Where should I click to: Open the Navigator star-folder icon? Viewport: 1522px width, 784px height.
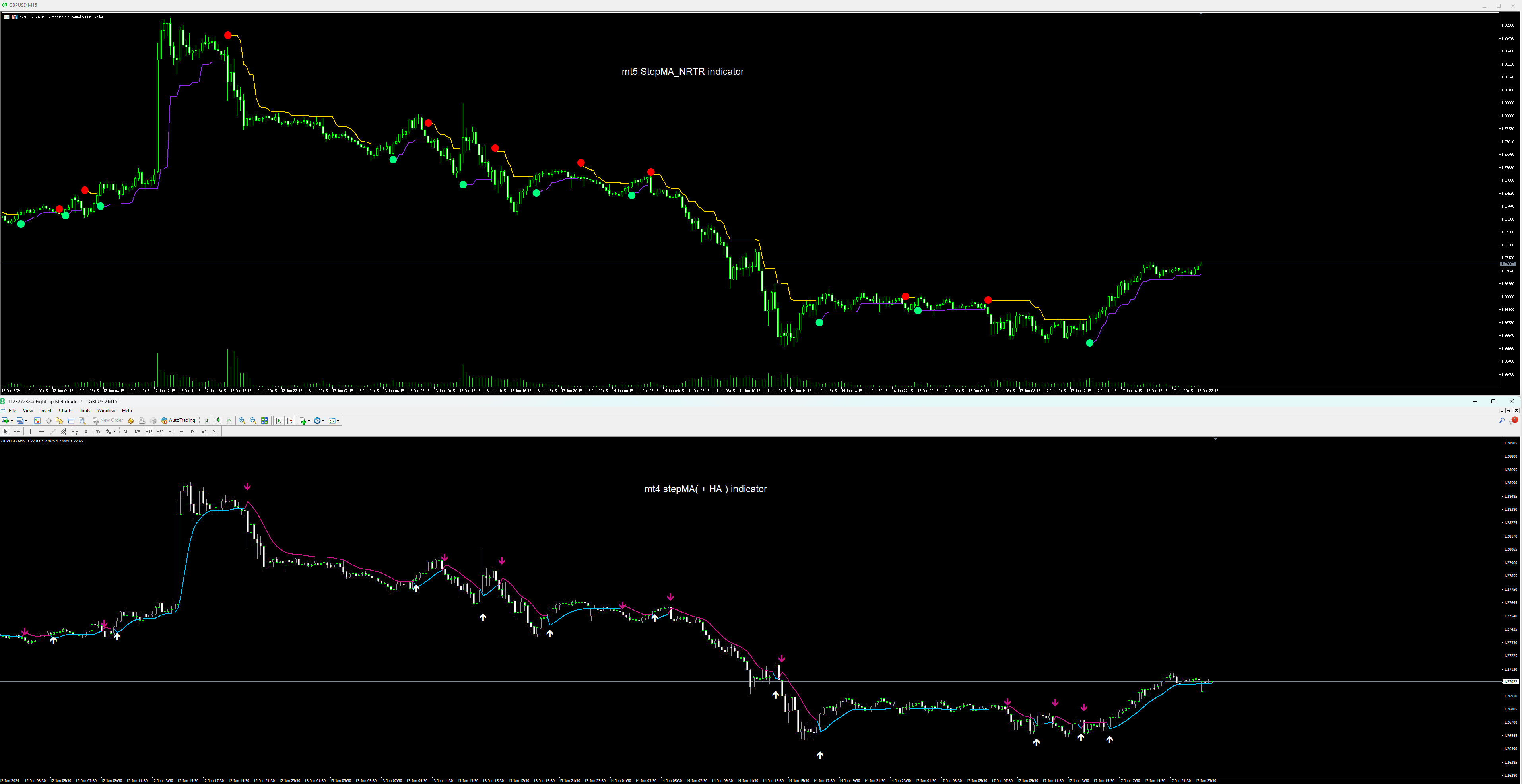tap(60, 421)
